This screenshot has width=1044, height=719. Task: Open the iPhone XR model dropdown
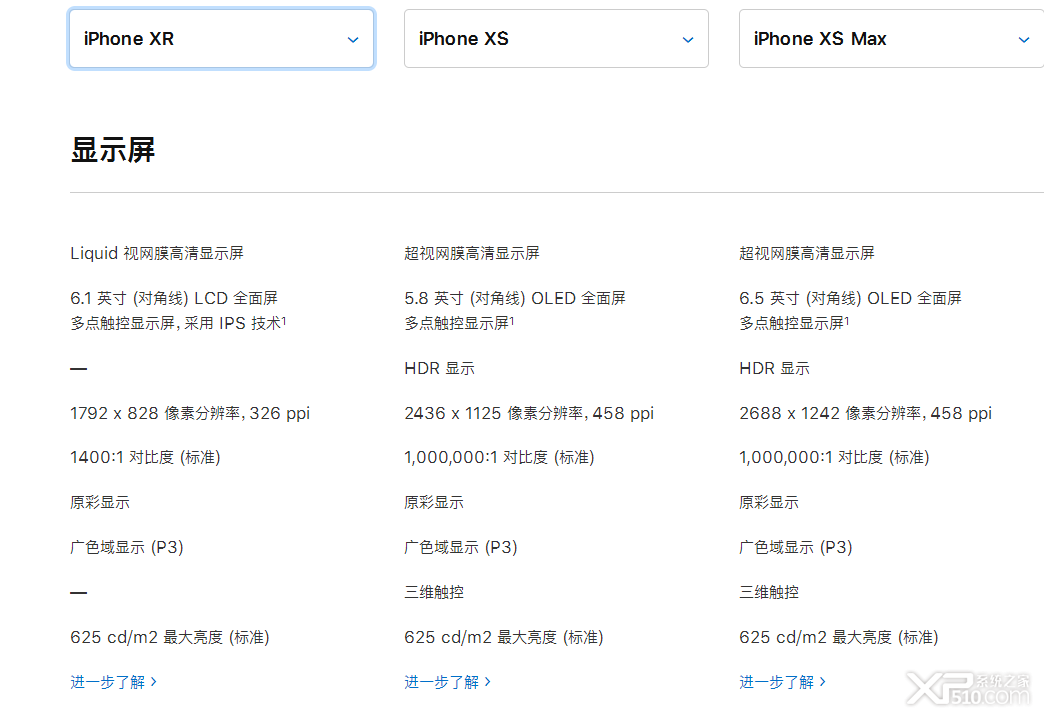coord(221,39)
